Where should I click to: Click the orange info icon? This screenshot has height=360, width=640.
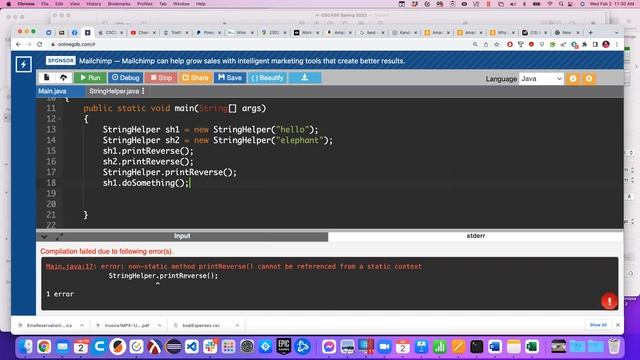[573, 79]
